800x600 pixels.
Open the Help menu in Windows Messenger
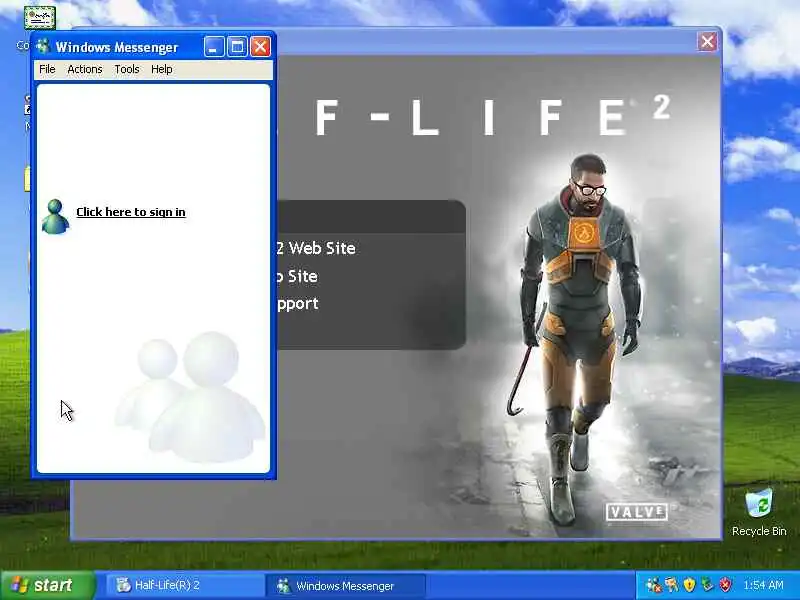tap(161, 69)
